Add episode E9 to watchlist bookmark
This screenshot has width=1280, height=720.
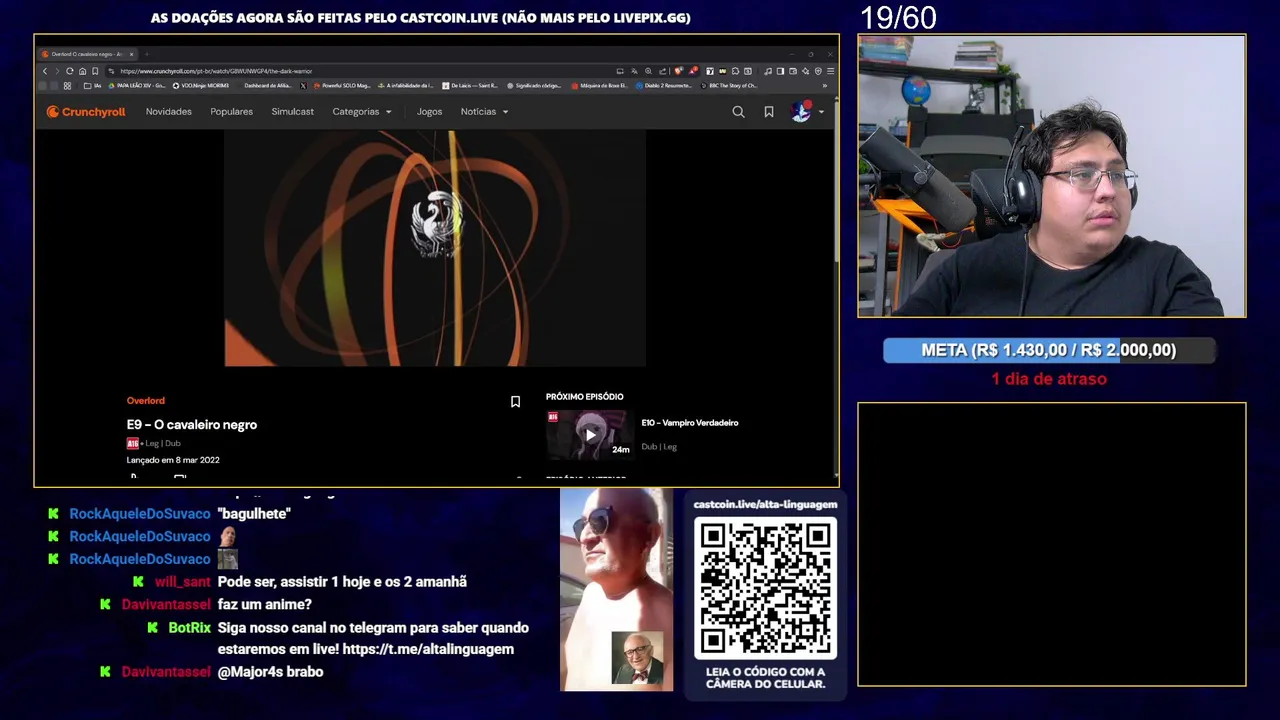[515, 402]
